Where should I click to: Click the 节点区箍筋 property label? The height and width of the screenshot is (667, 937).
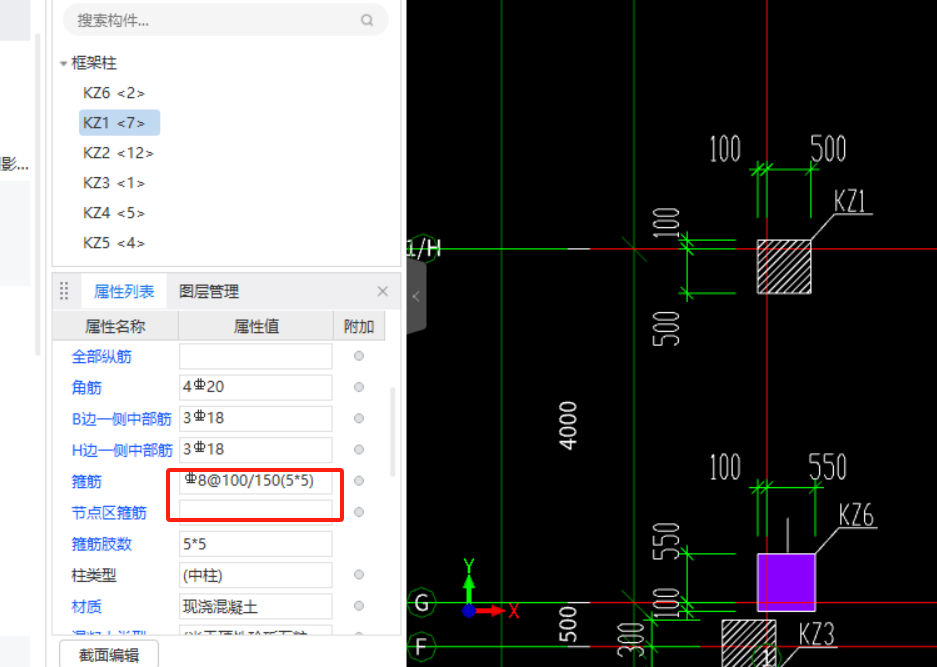coord(109,513)
